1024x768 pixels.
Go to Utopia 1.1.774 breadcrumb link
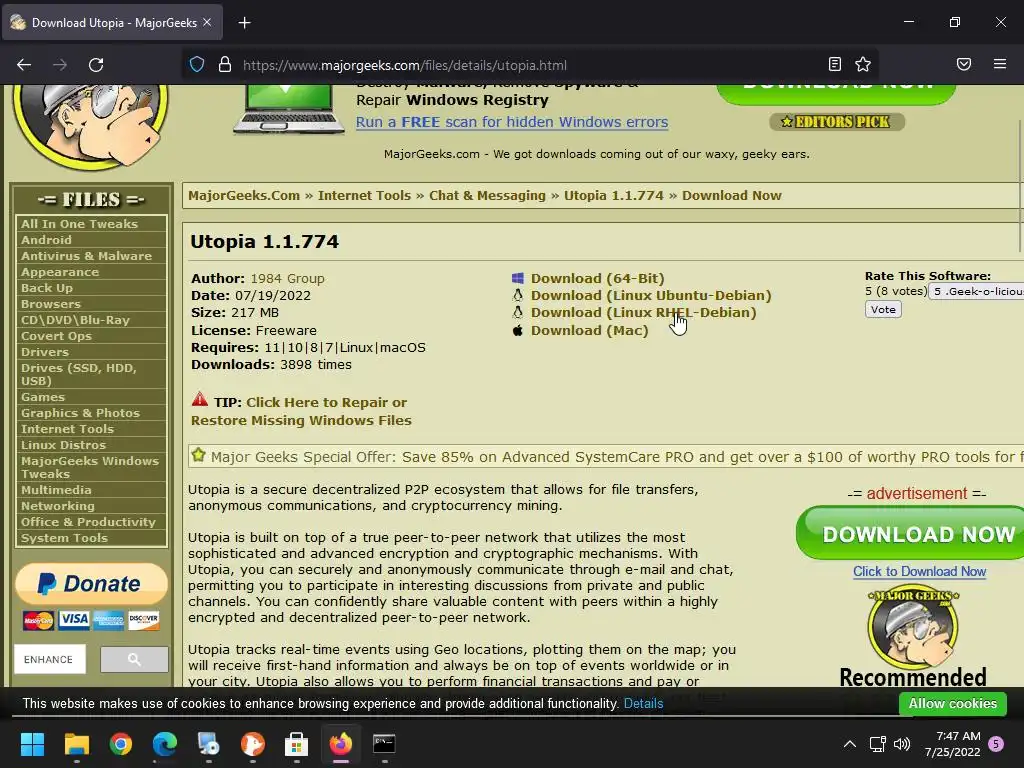pyautogui.click(x=613, y=195)
